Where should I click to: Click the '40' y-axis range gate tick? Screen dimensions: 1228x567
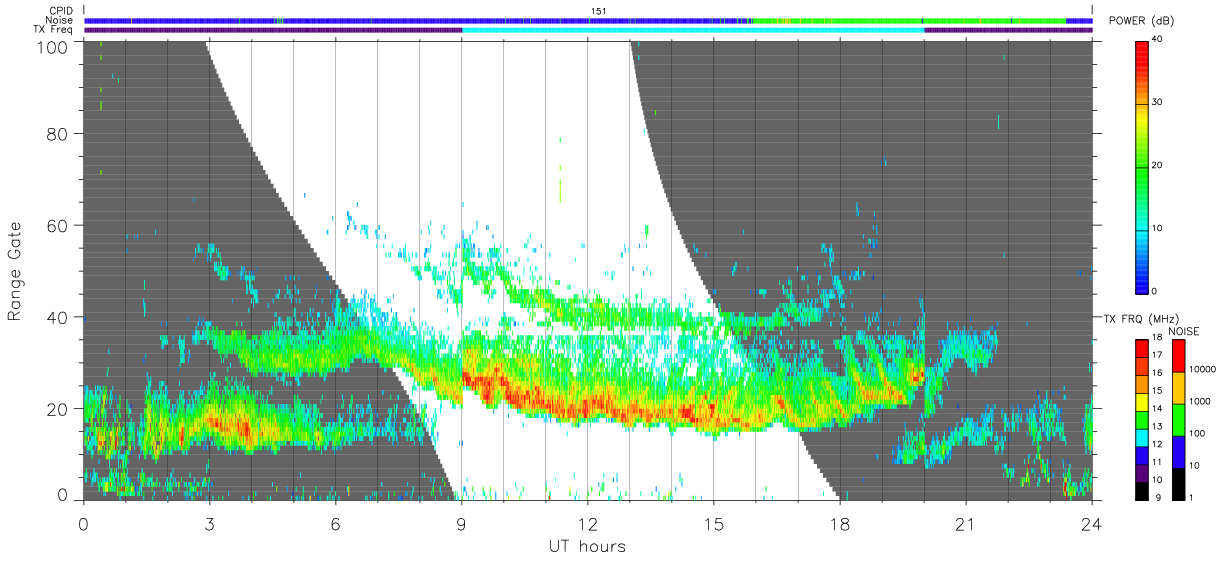pos(58,317)
